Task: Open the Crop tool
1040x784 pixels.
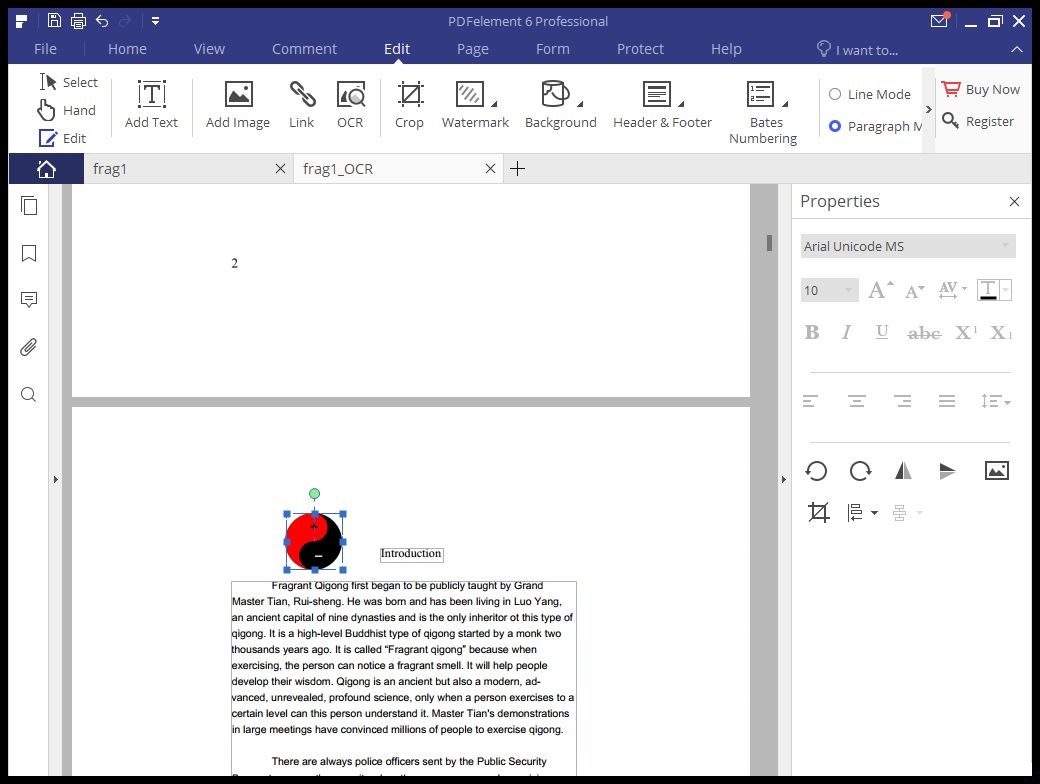Action: tap(409, 103)
